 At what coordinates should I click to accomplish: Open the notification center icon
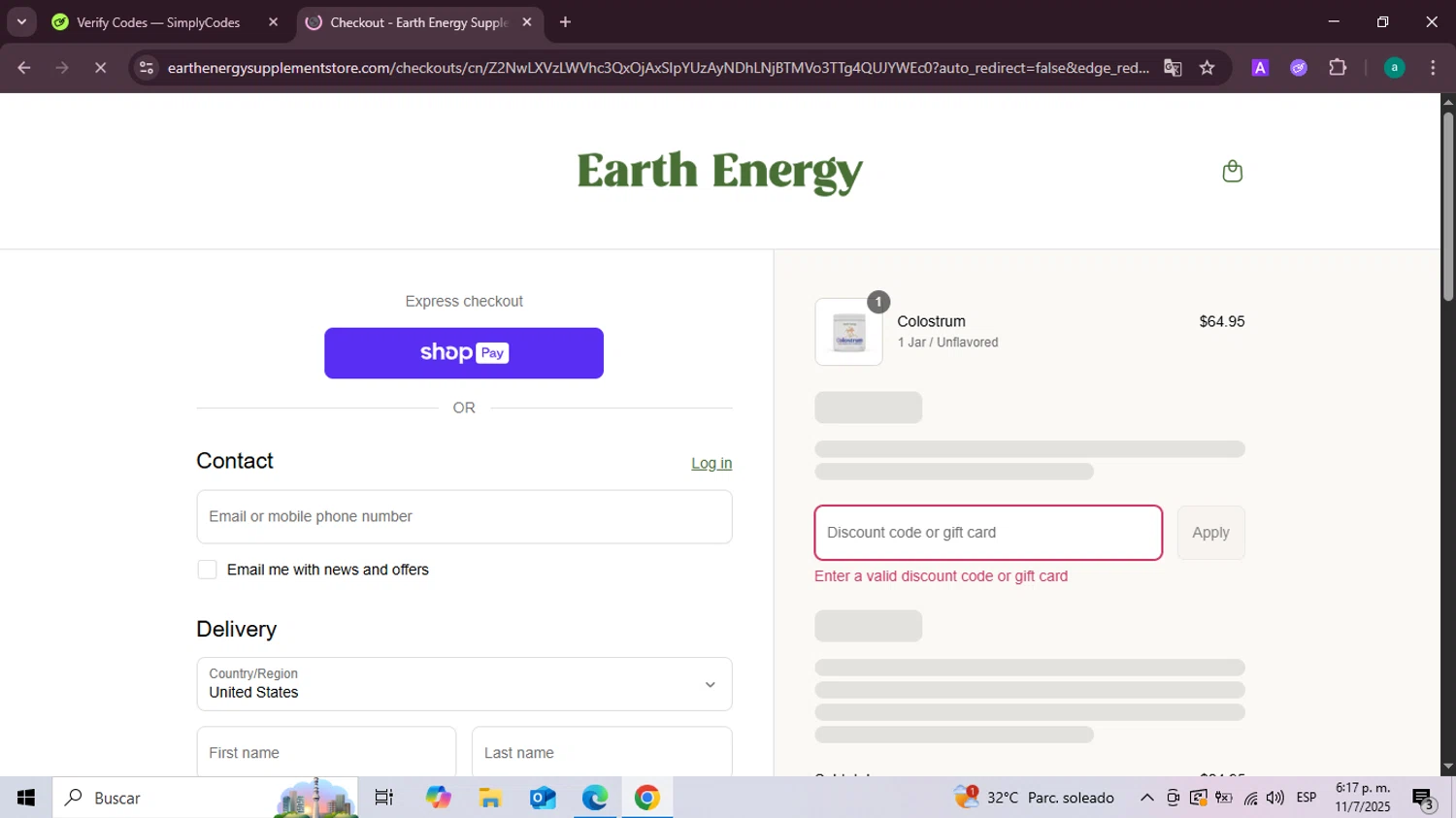[x=1423, y=799]
